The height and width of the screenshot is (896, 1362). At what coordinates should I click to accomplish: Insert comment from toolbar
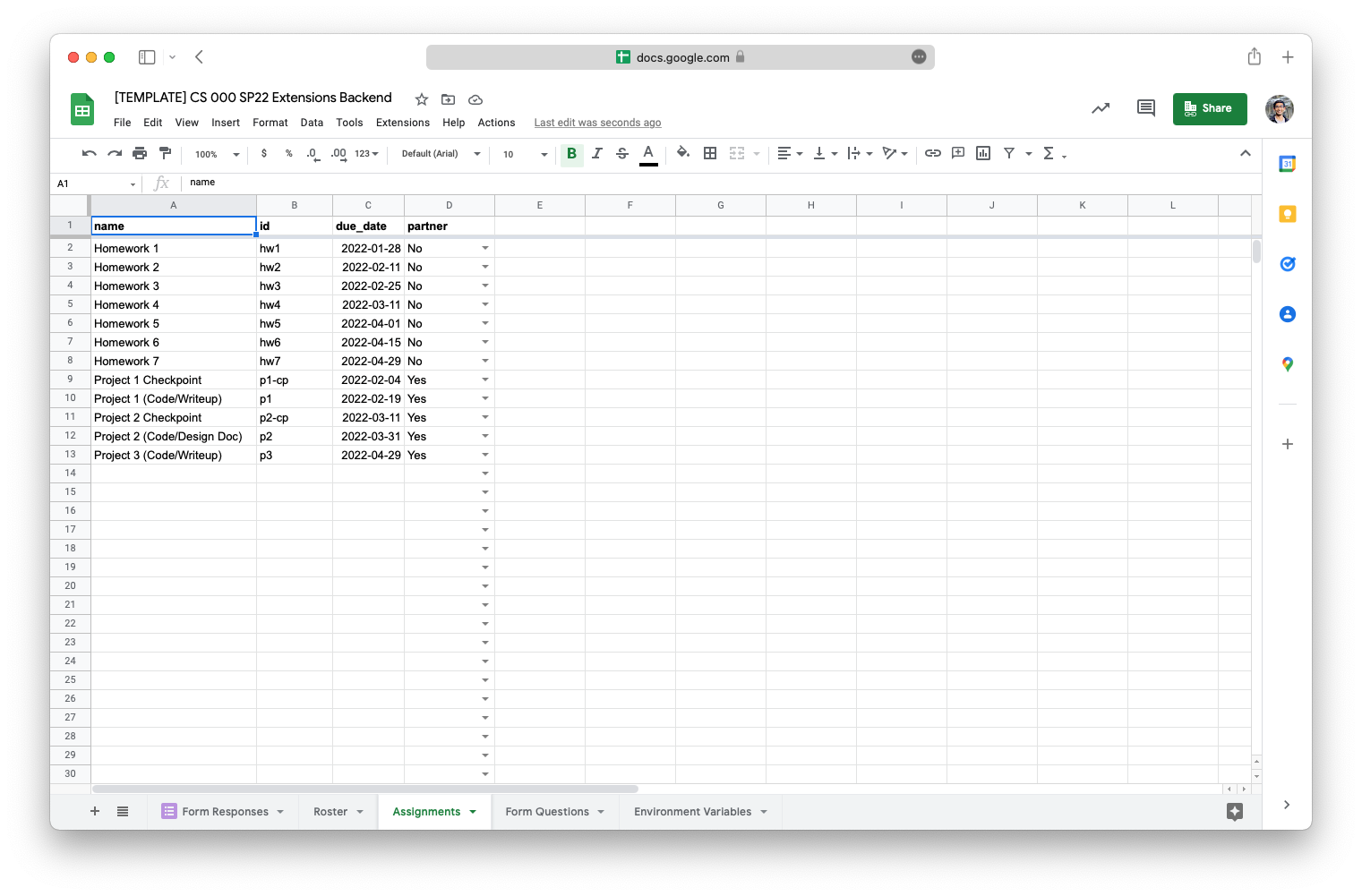point(958,153)
